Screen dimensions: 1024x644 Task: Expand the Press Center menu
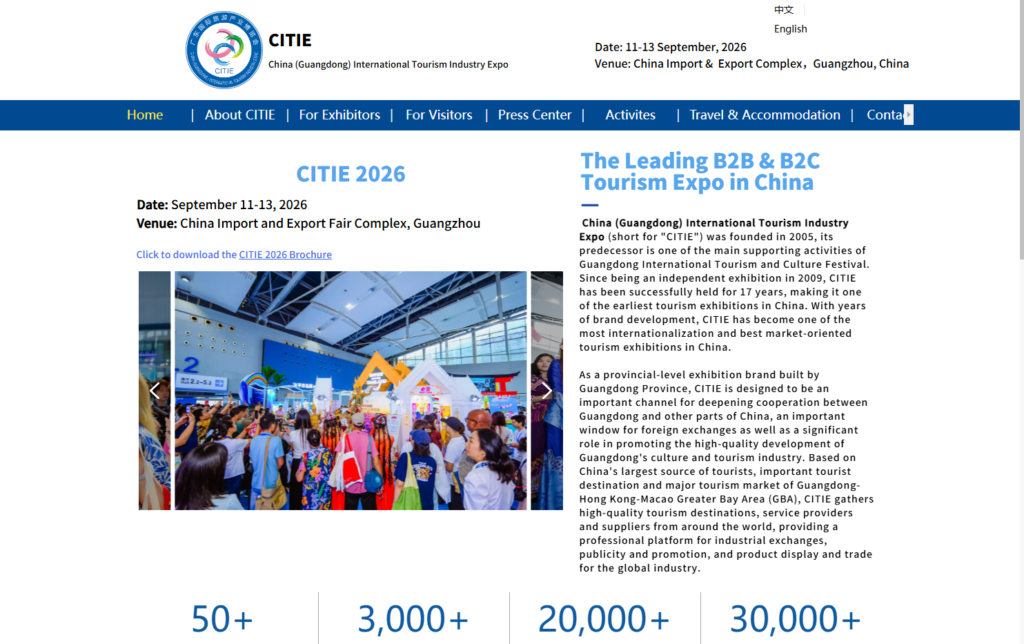click(x=534, y=115)
